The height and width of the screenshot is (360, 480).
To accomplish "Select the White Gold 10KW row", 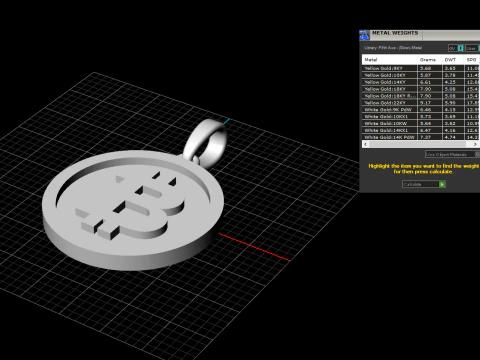I will click(421, 123).
